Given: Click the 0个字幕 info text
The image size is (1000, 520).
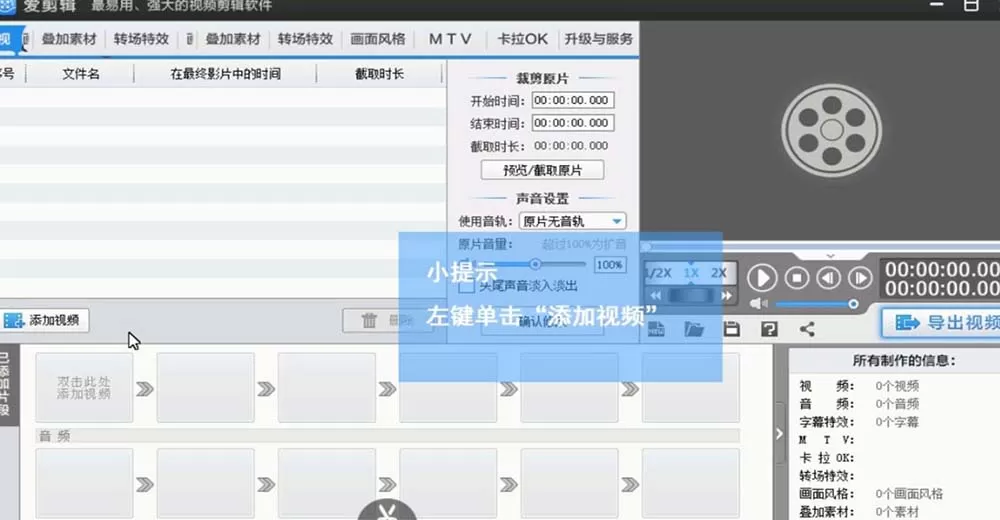Looking at the screenshot, I should tap(897, 422).
